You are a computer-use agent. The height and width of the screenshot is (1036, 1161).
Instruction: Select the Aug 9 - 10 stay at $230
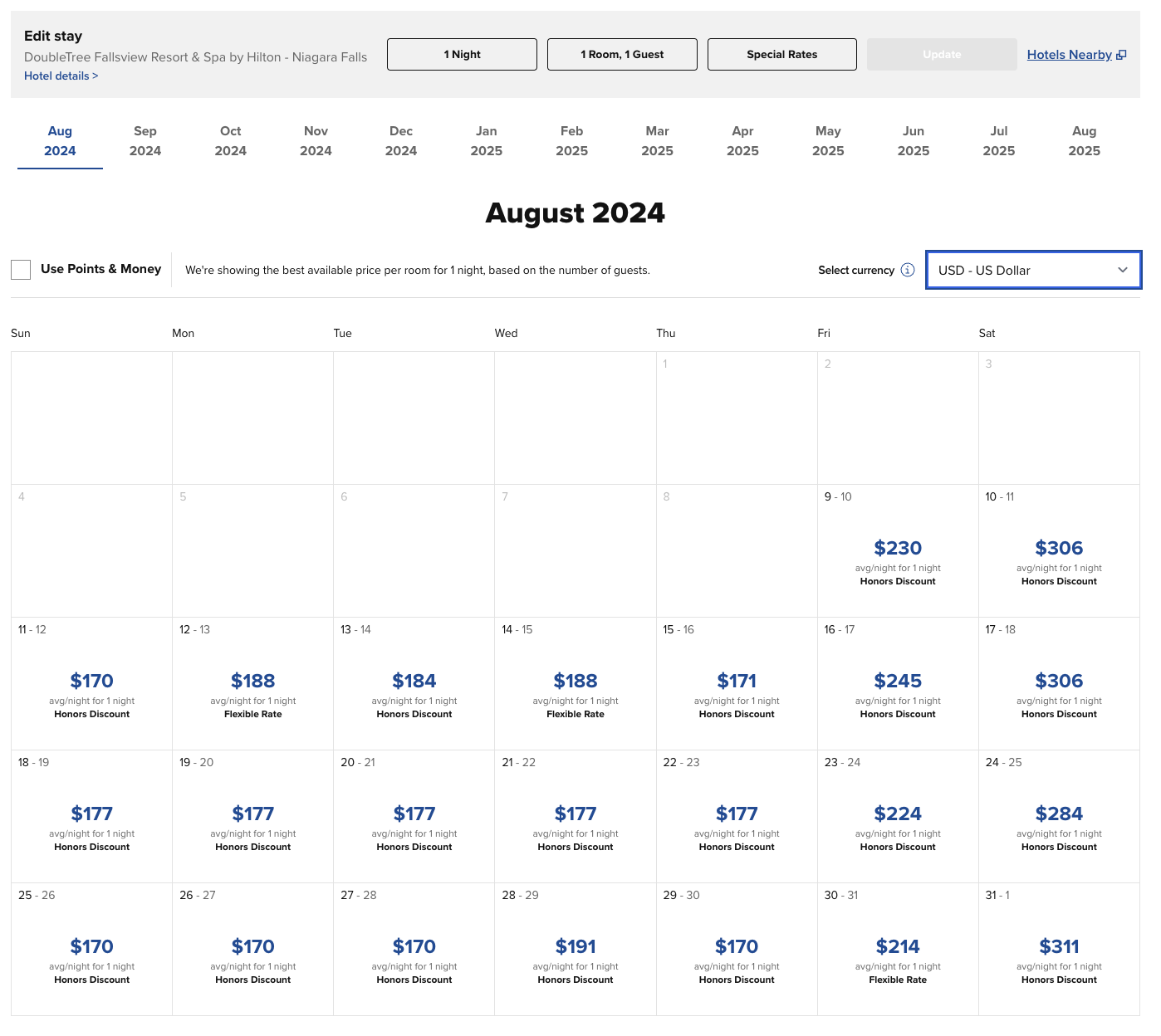click(x=898, y=551)
